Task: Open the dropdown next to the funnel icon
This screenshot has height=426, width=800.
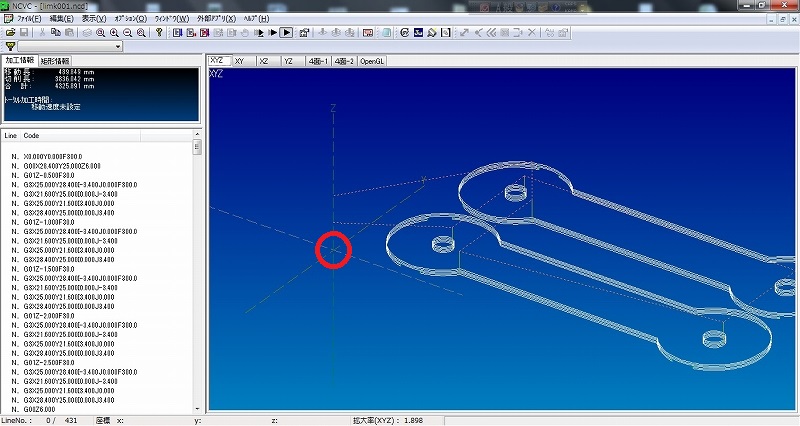Action: tap(118, 46)
